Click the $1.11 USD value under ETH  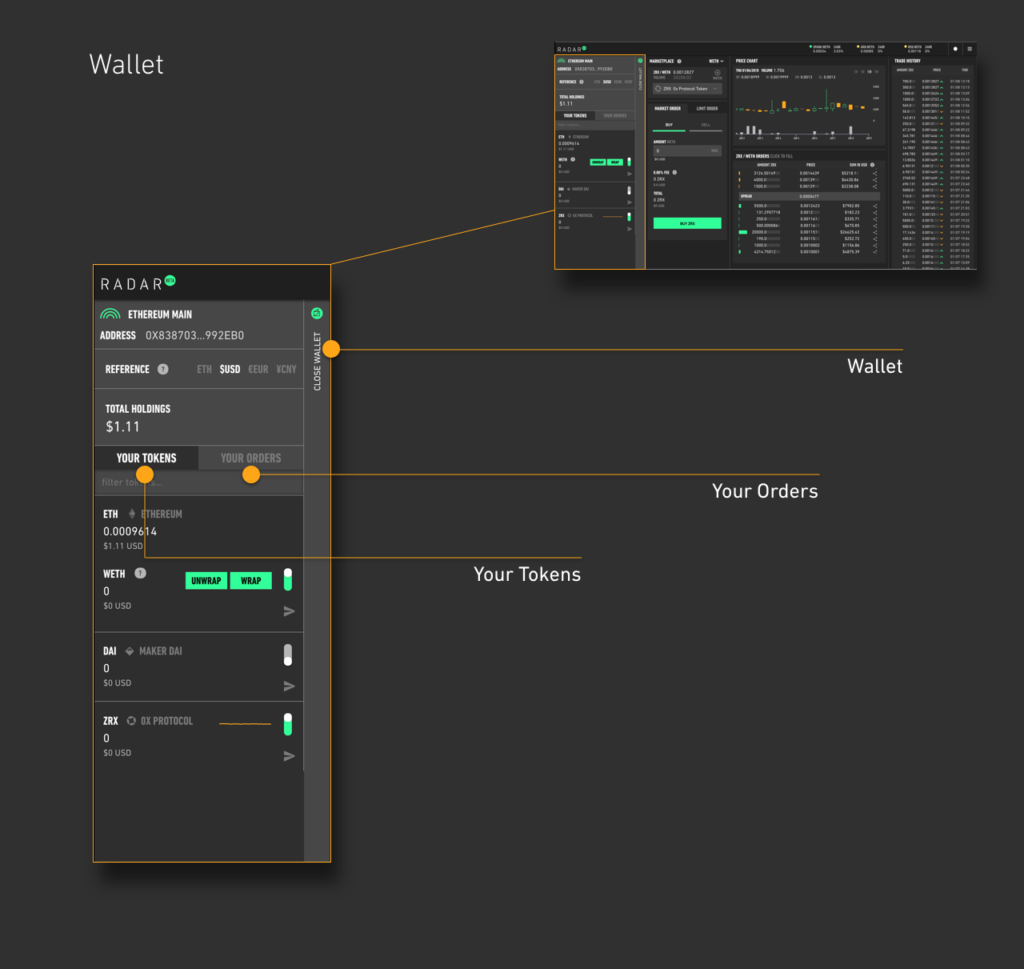click(123, 546)
